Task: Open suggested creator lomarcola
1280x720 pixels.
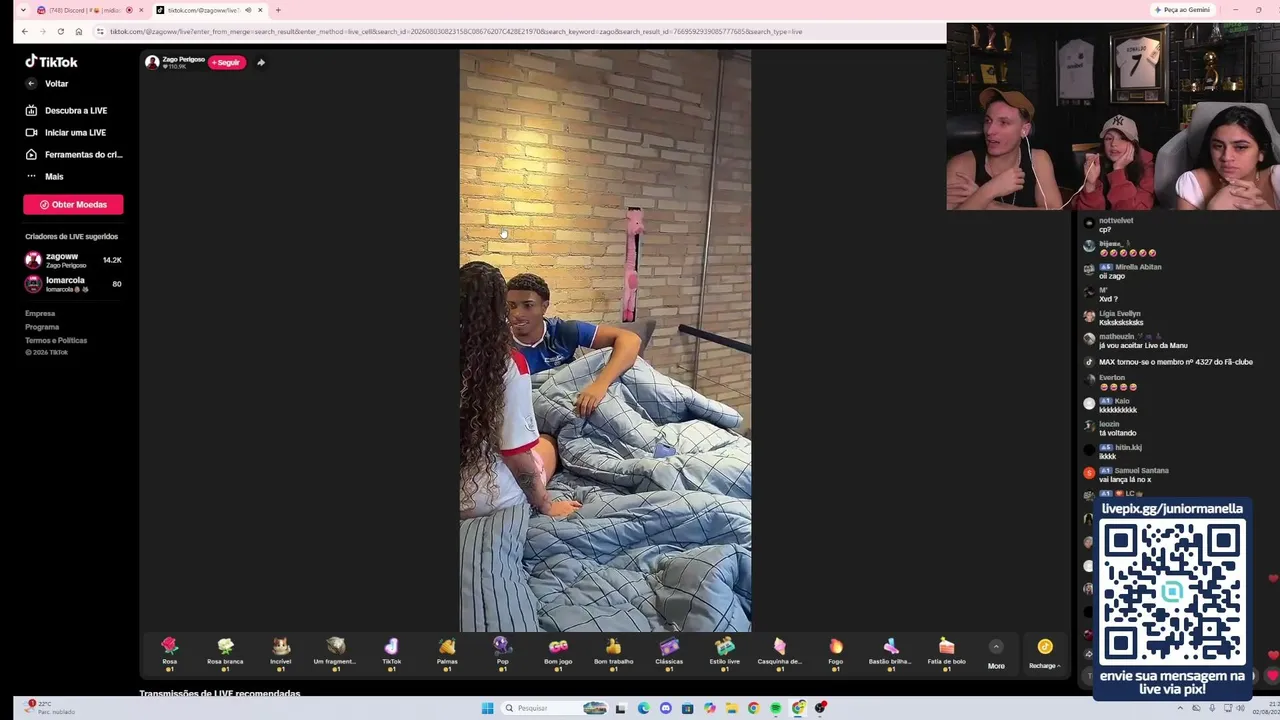Action: (x=73, y=284)
